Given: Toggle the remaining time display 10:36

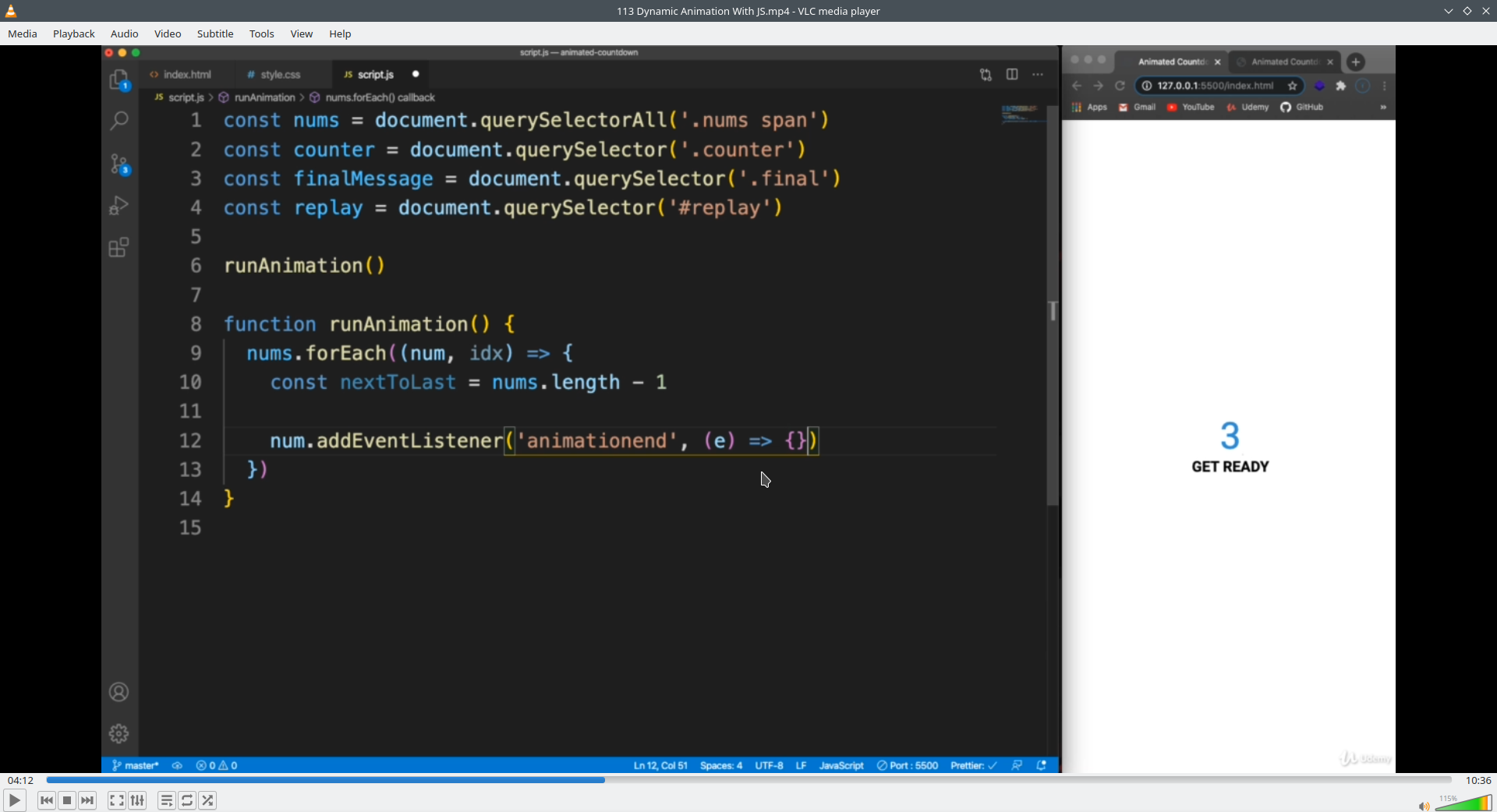Looking at the screenshot, I should coord(1478,780).
